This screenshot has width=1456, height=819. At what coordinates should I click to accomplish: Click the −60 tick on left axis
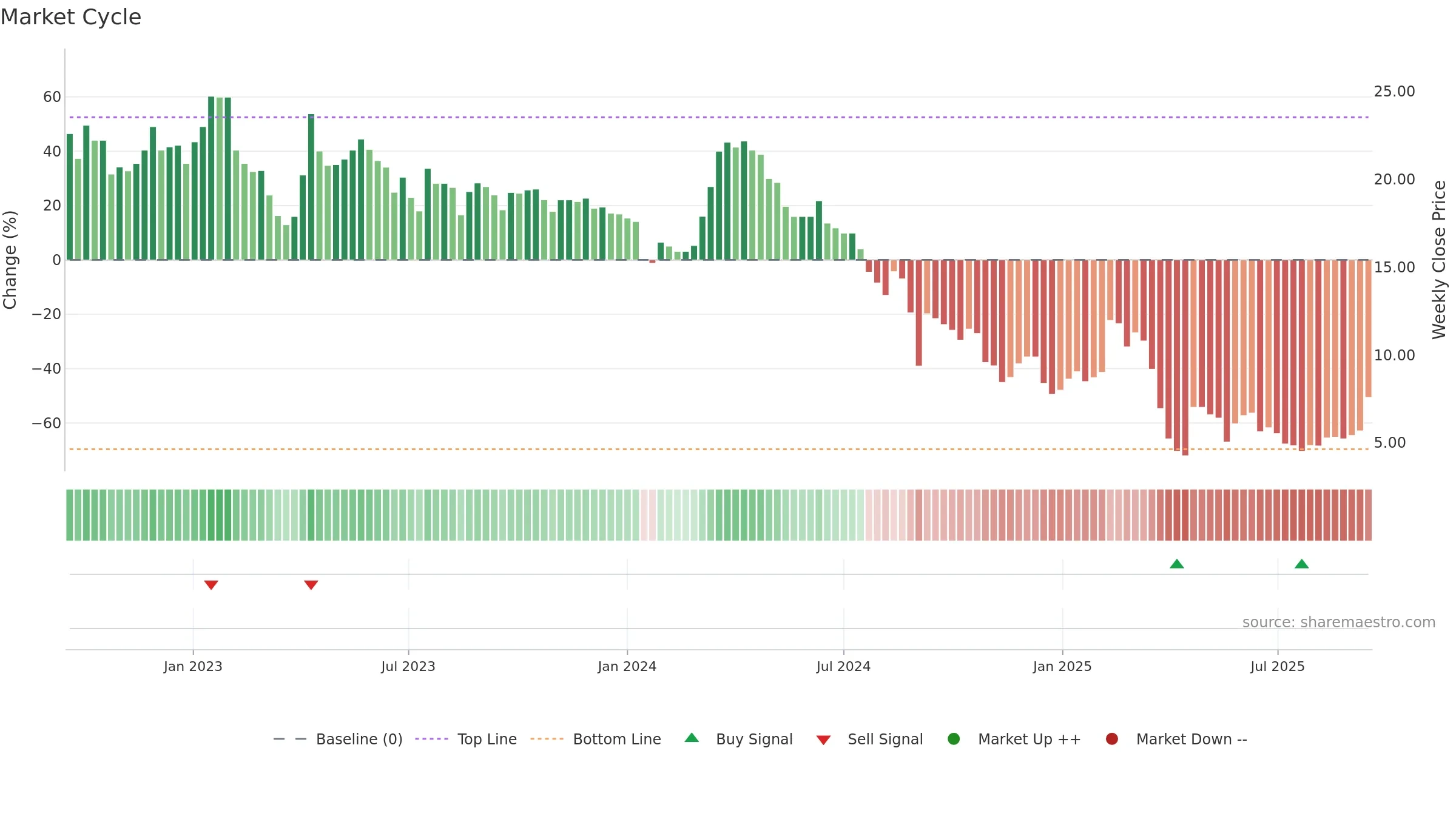pyautogui.click(x=47, y=423)
